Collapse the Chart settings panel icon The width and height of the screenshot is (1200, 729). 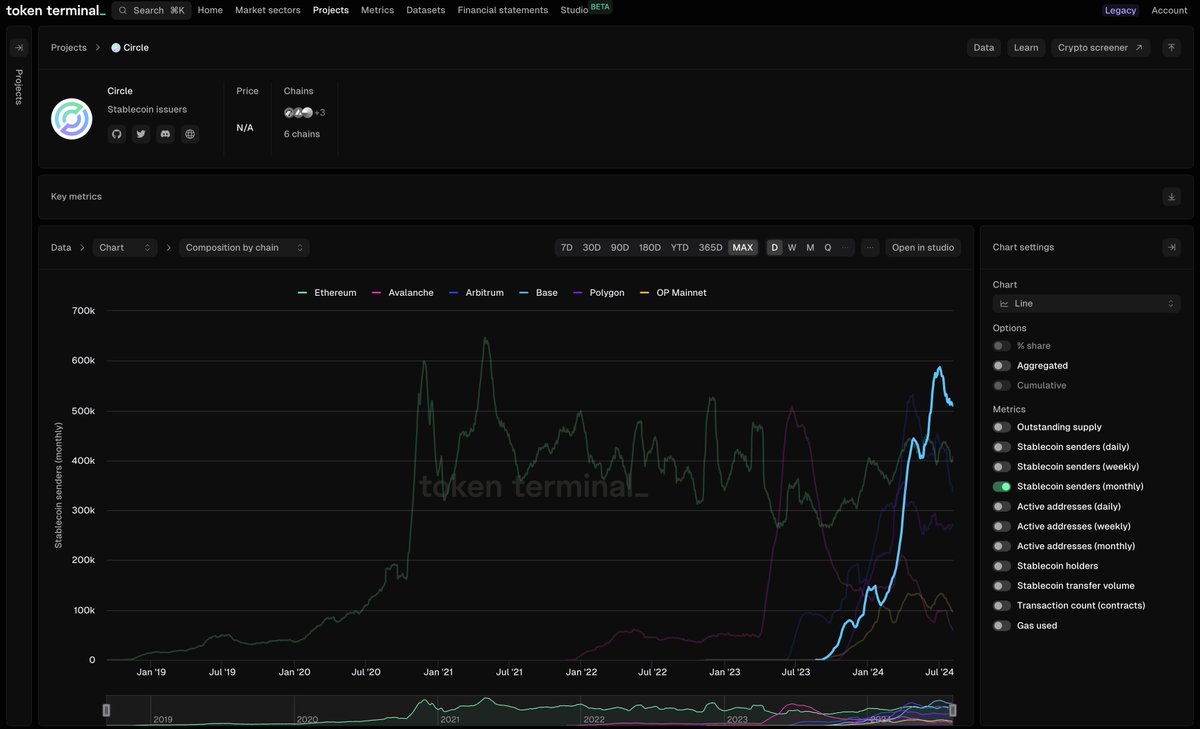(1171, 247)
